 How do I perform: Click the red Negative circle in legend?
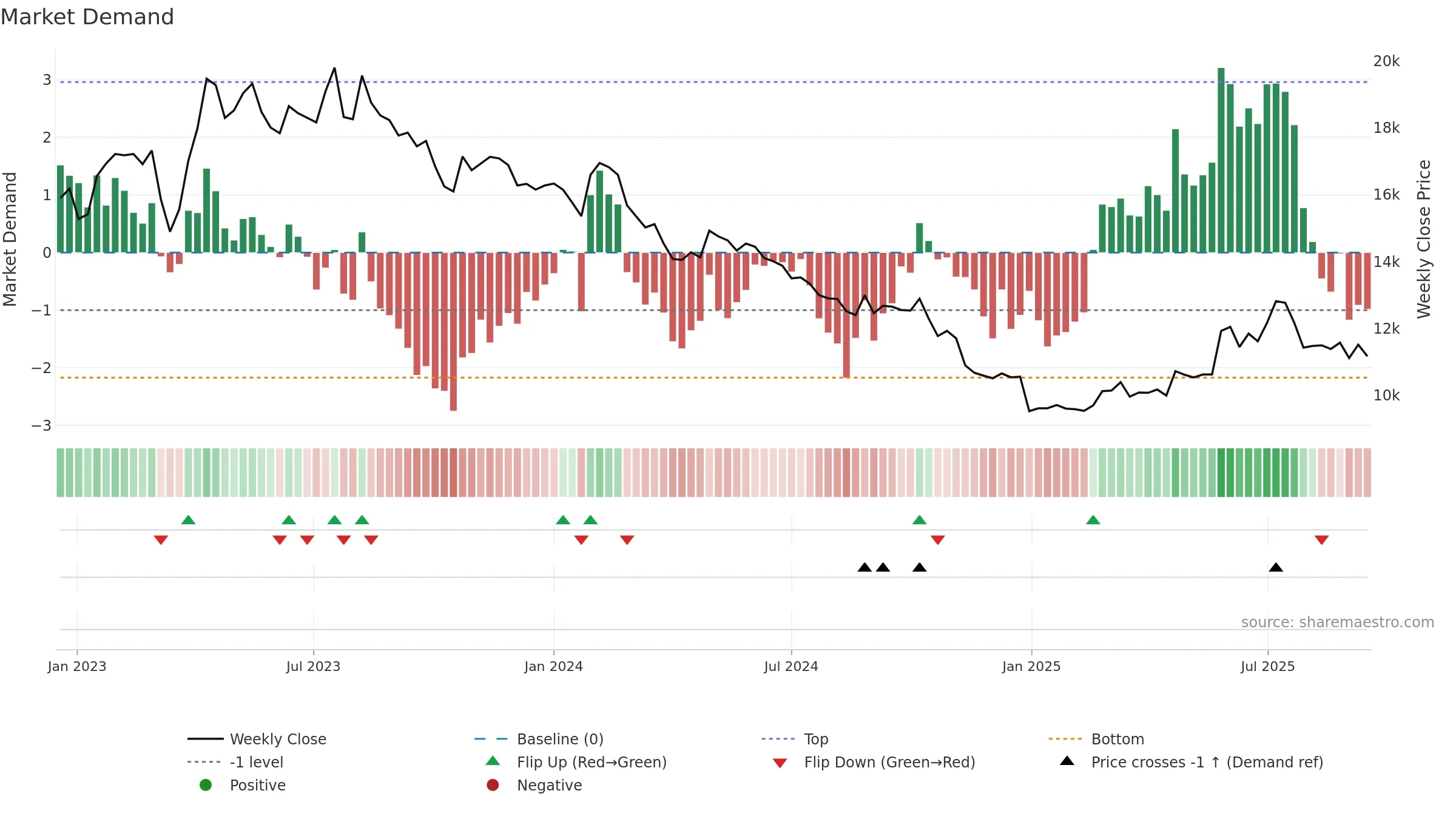[493, 785]
